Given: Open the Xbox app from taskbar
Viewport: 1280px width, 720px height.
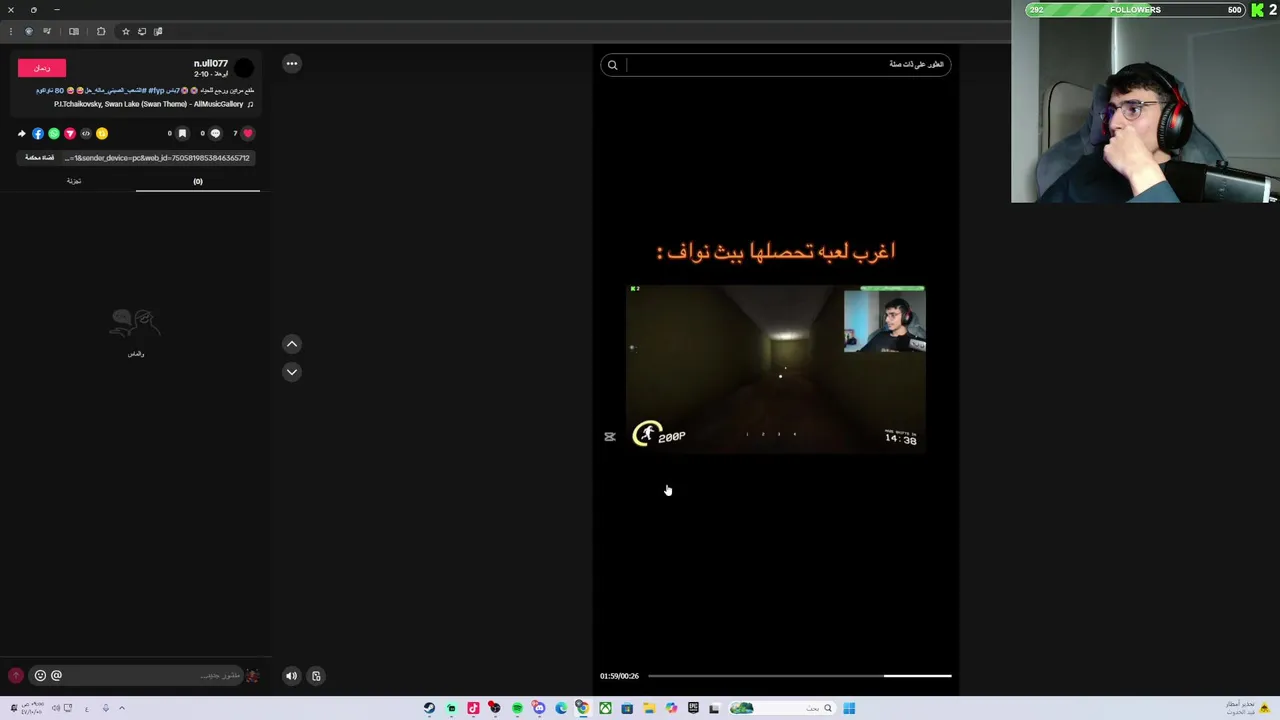Looking at the screenshot, I should pos(605,708).
